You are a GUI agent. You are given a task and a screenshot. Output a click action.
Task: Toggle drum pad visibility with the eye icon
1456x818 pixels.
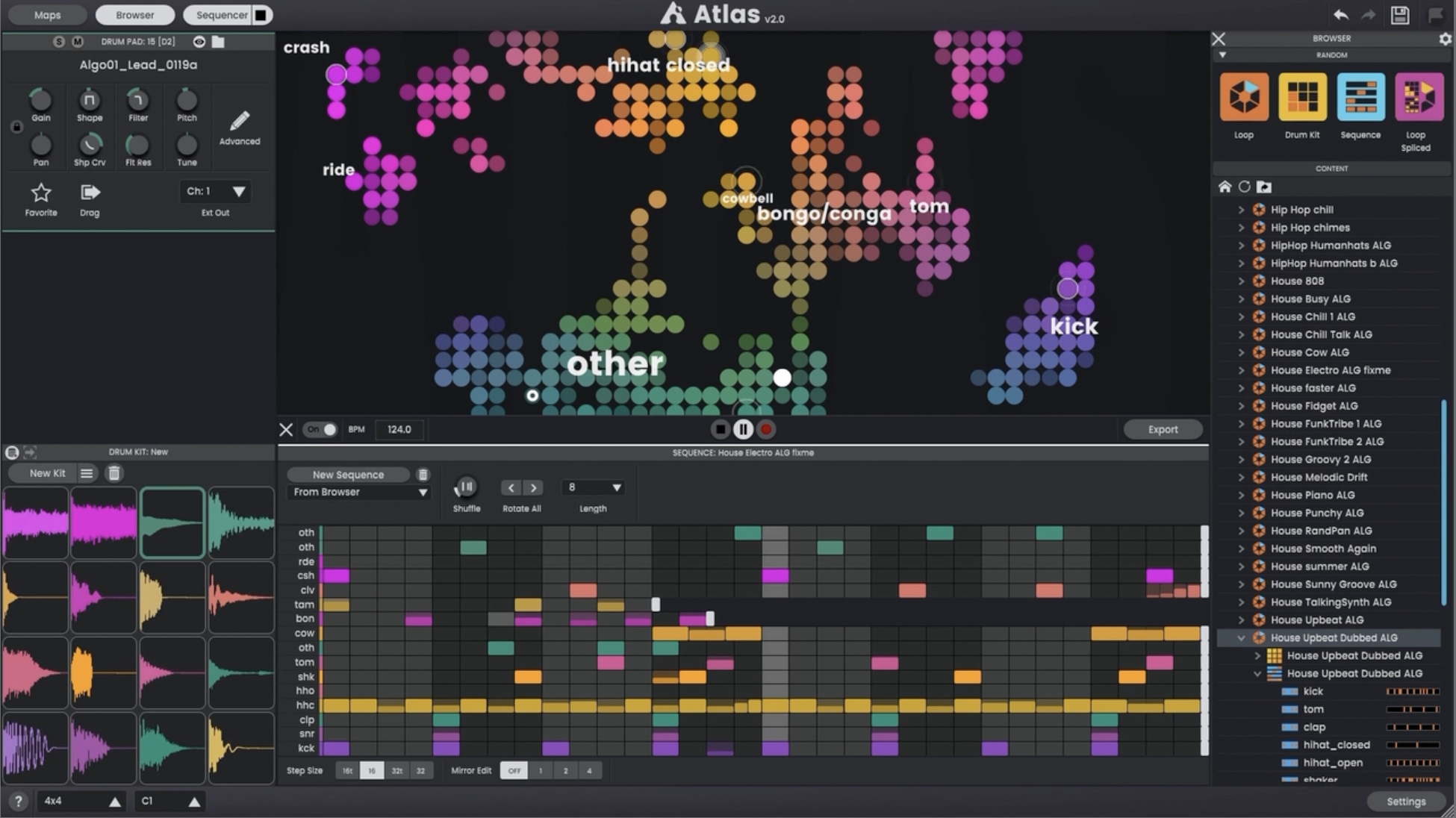[199, 42]
